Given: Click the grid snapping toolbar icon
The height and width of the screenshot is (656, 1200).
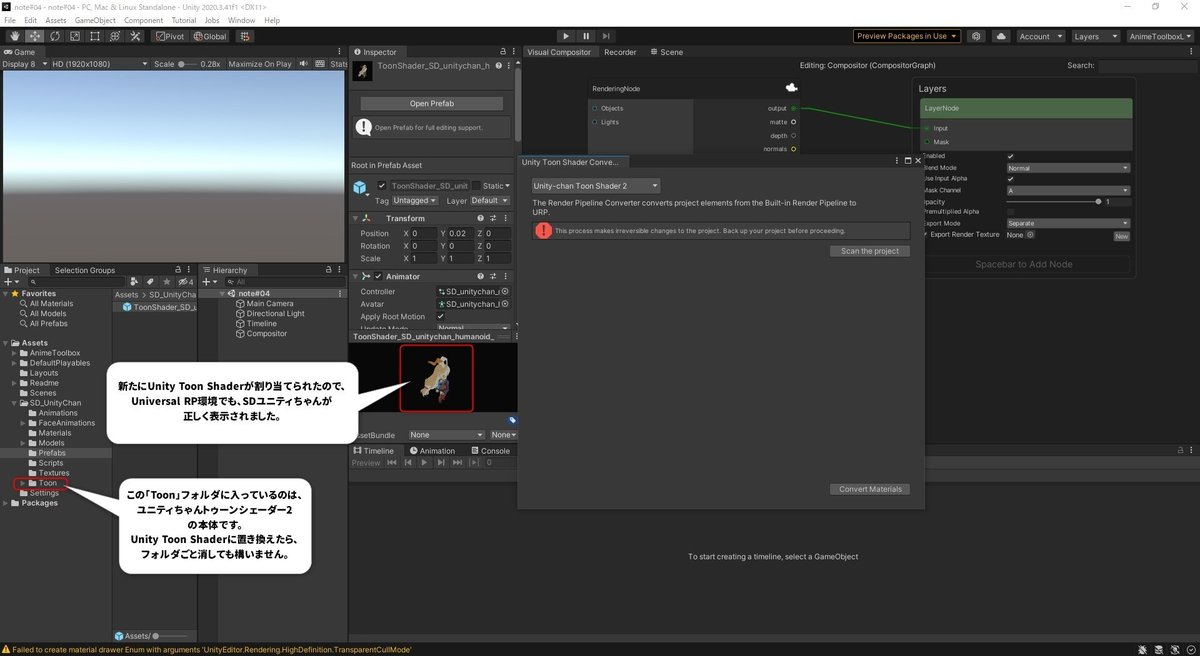Looking at the screenshot, I should [x=244, y=36].
